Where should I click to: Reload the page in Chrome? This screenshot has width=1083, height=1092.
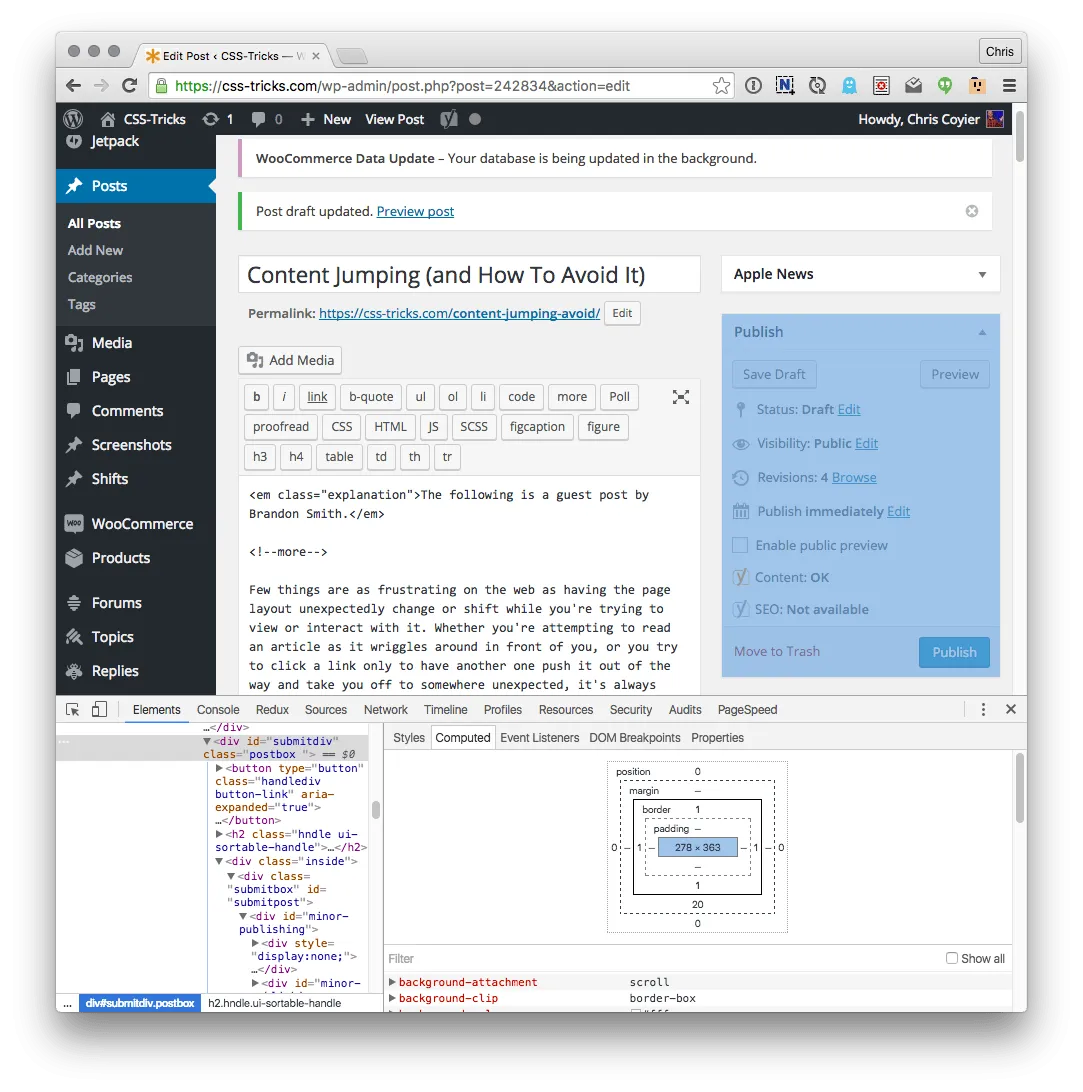tap(130, 86)
